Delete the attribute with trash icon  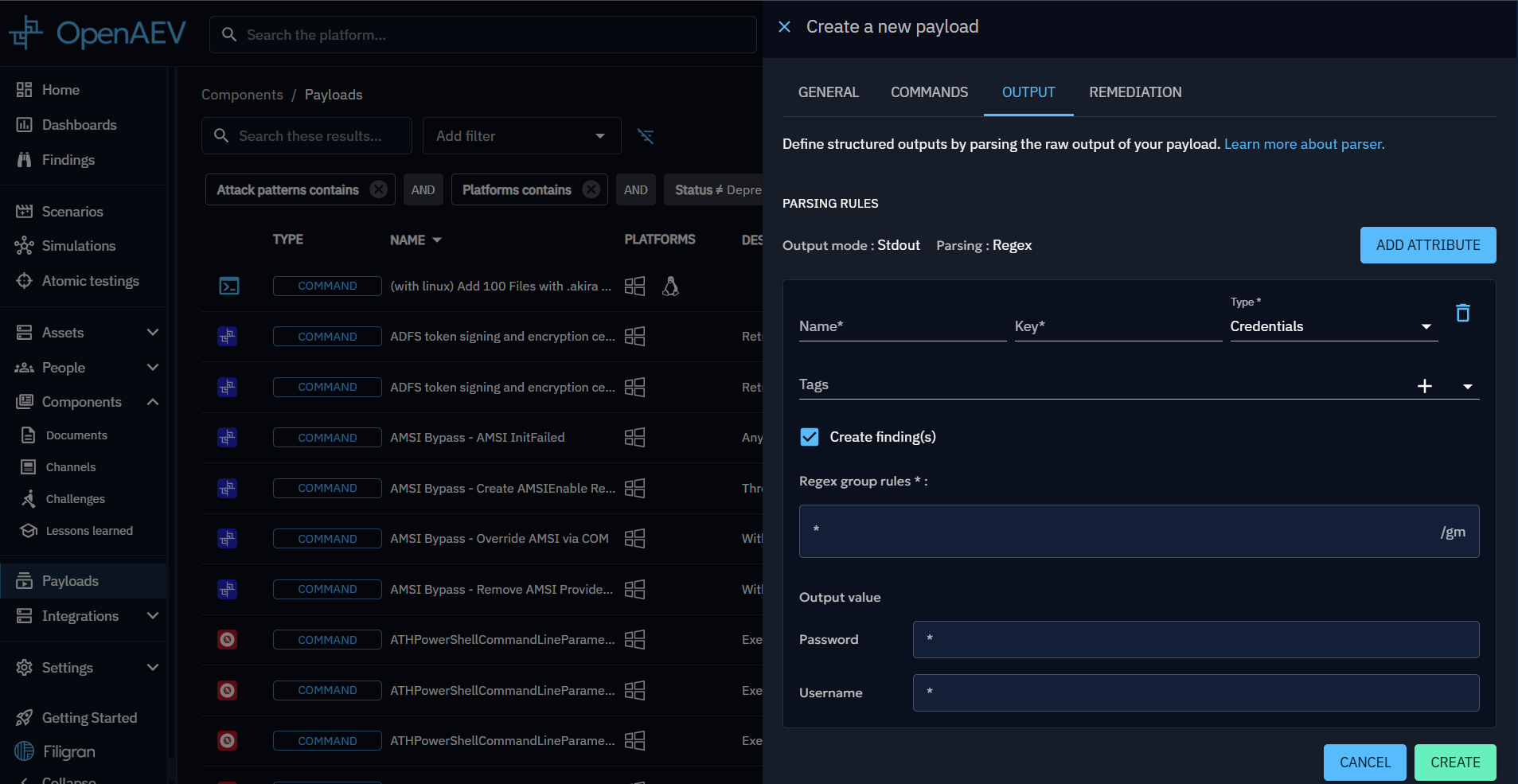1462,313
